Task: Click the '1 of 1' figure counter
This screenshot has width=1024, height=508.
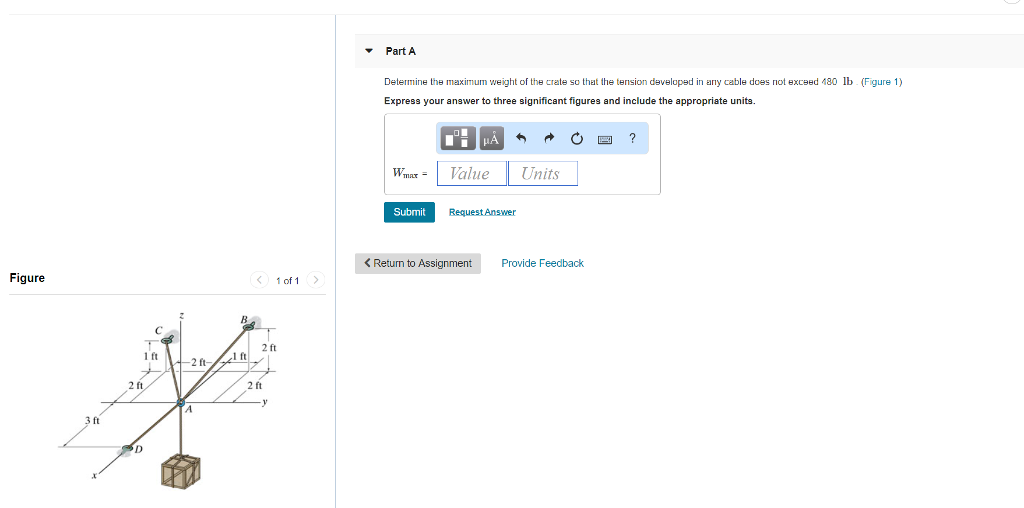Action: (287, 281)
